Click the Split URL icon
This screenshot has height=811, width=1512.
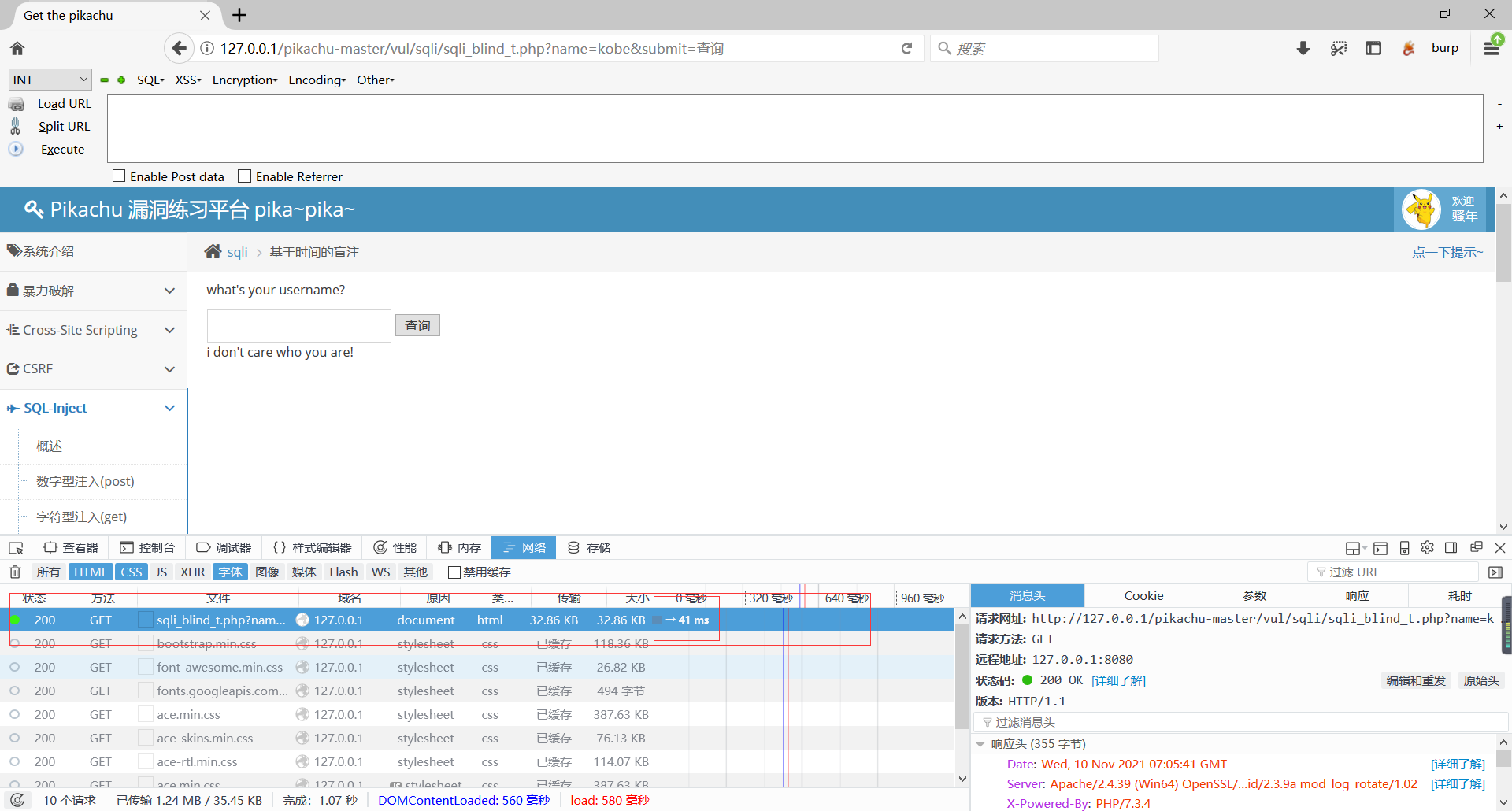pos(16,126)
